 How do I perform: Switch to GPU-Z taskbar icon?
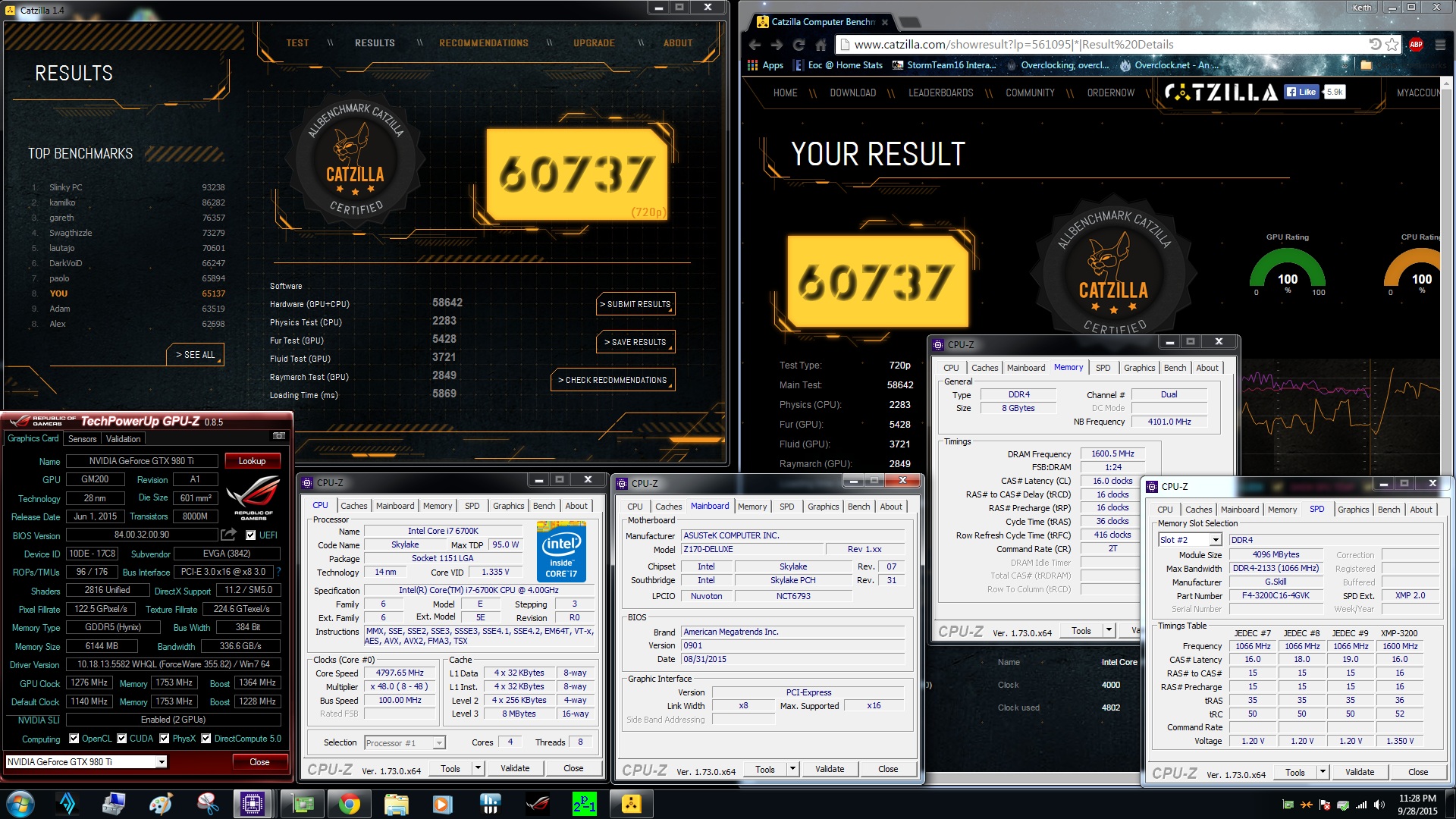click(x=302, y=804)
